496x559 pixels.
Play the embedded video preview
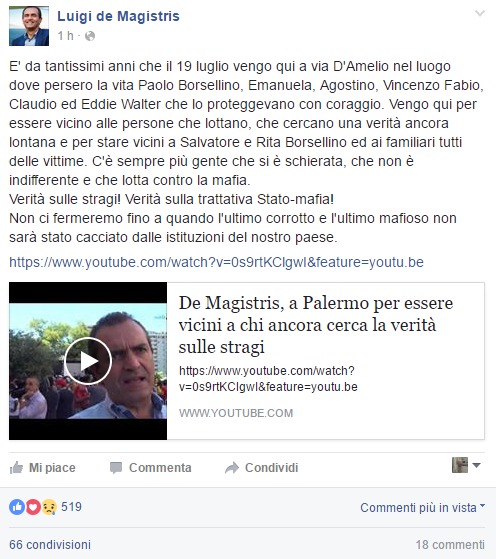coord(88,361)
